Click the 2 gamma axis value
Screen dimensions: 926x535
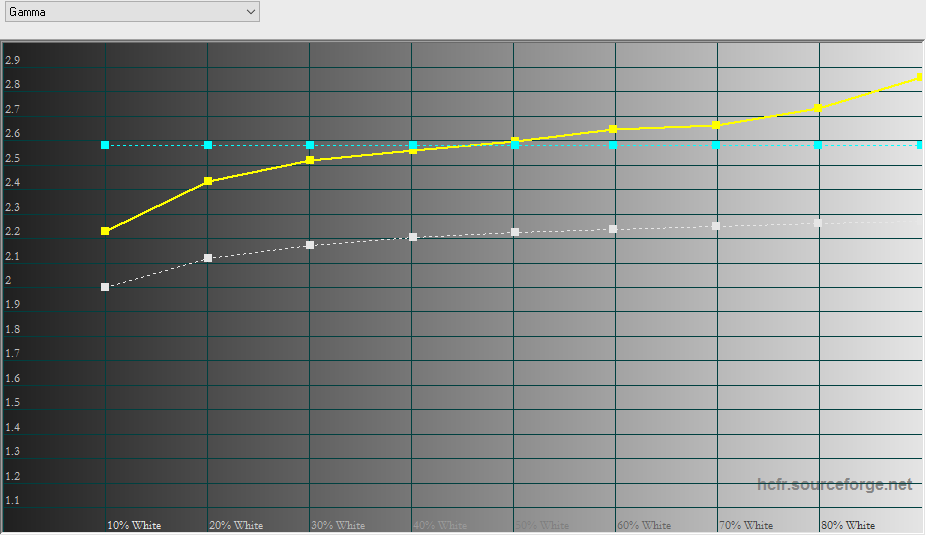pyautogui.click(x=8, y=280)
